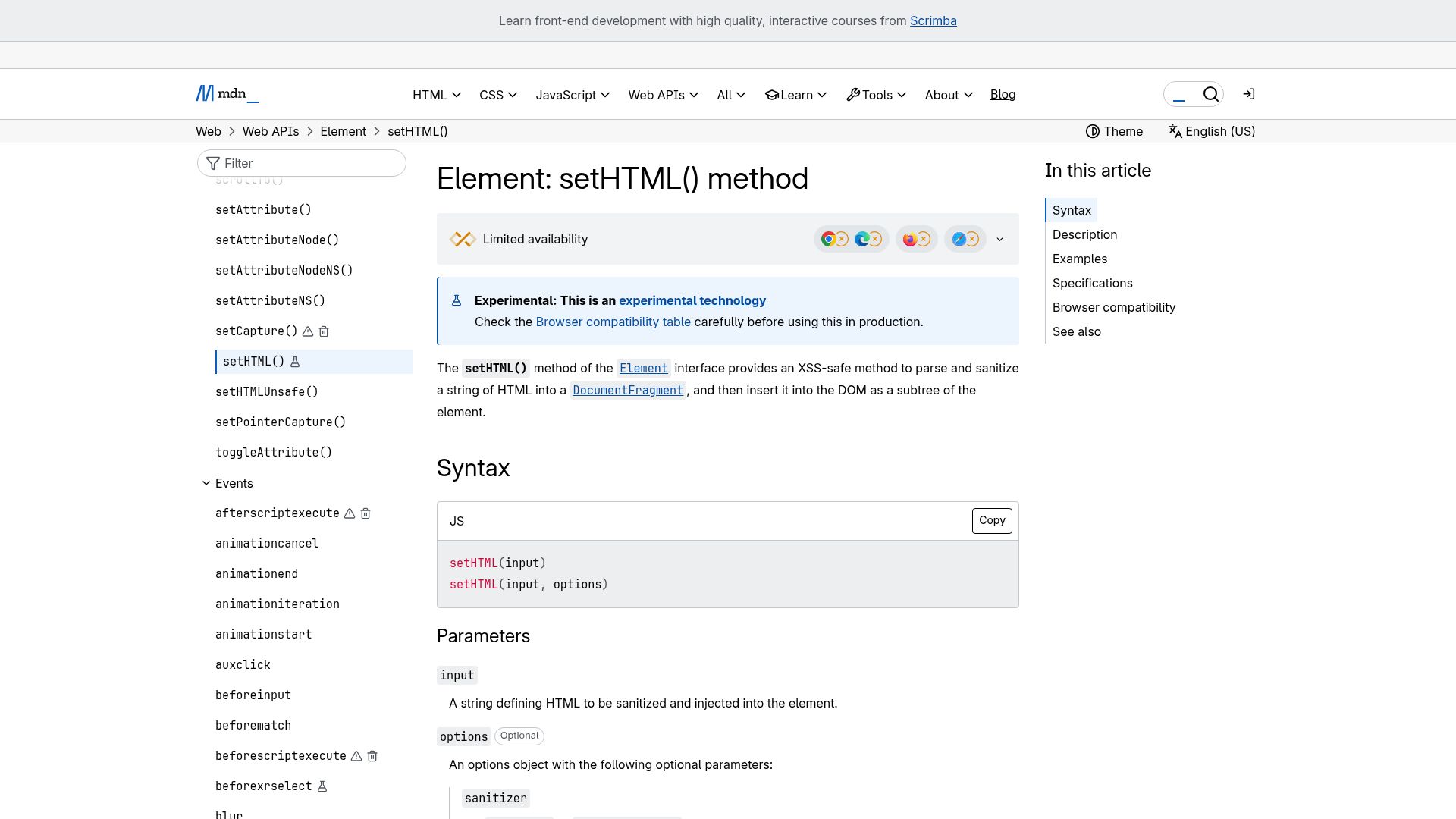Open the Browser compatibility table link
Screen dimensions: 1456x819
pos(613,322)
